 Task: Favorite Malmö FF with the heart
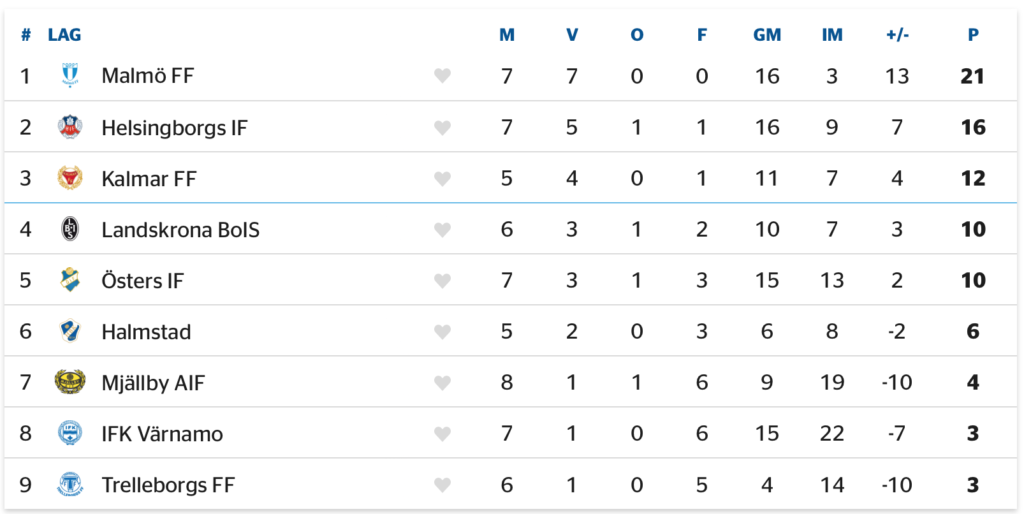point(443,76)
